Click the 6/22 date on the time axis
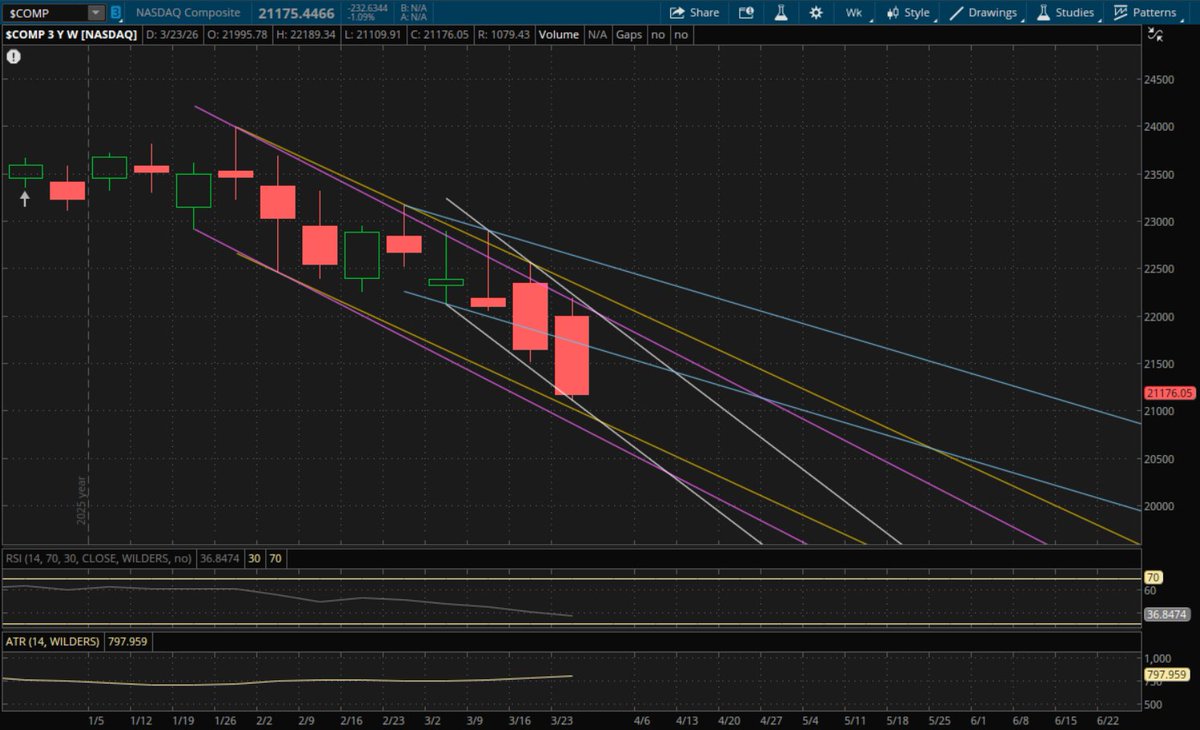This screenshot has width=1200, height=730. pos(1108,720)
